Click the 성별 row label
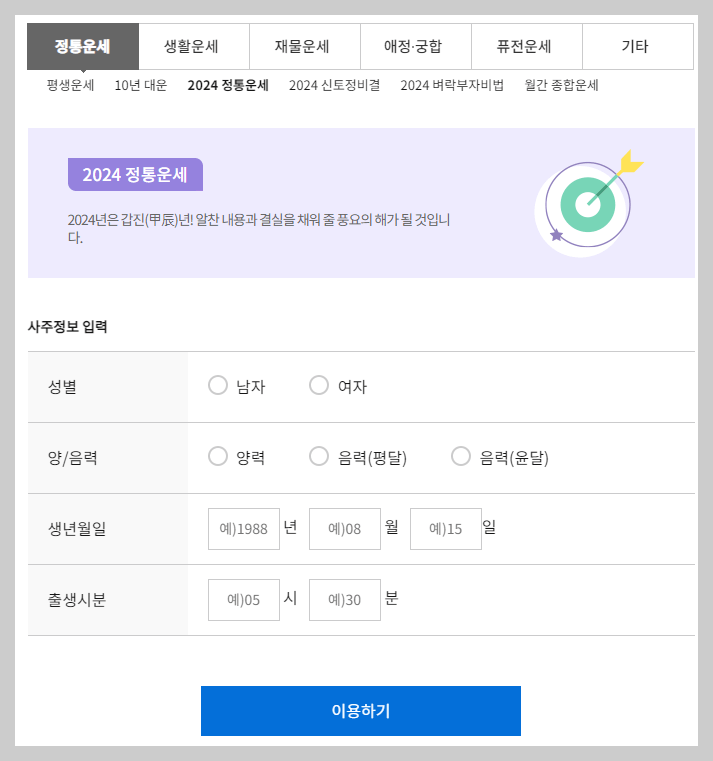 (62, 387)
